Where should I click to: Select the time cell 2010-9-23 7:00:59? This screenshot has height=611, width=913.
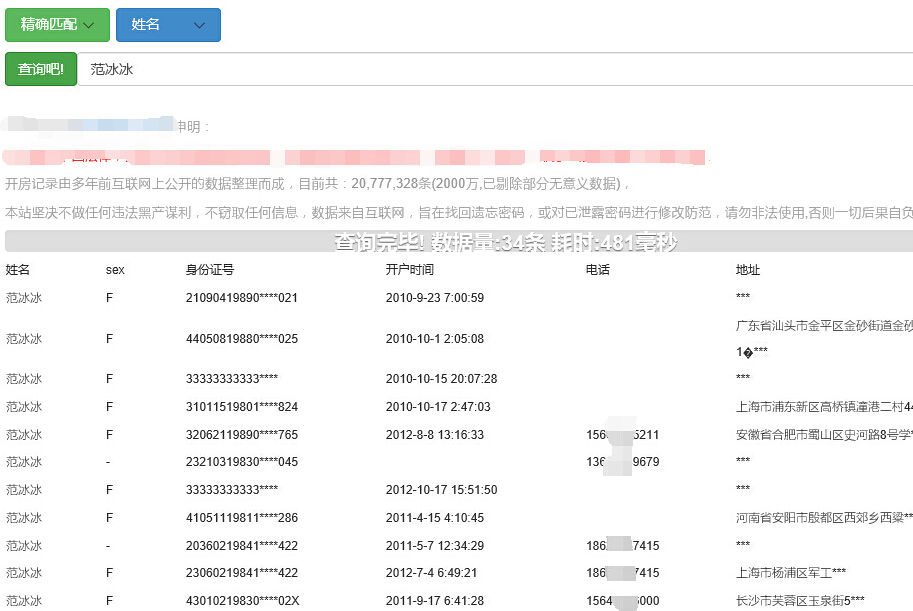[434, 298]
